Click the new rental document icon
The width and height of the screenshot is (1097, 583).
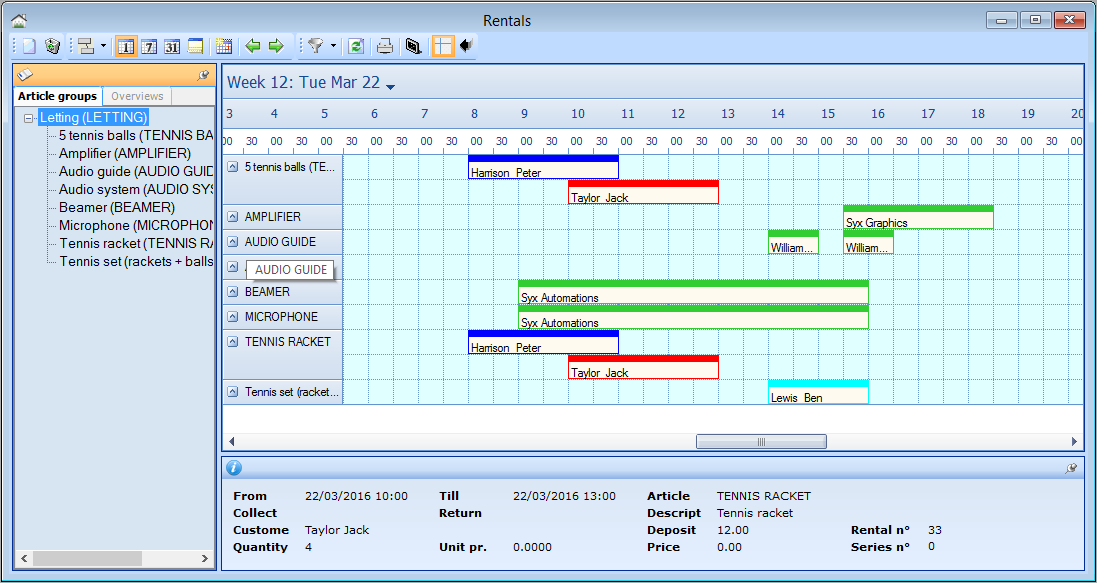pos(29,46)
